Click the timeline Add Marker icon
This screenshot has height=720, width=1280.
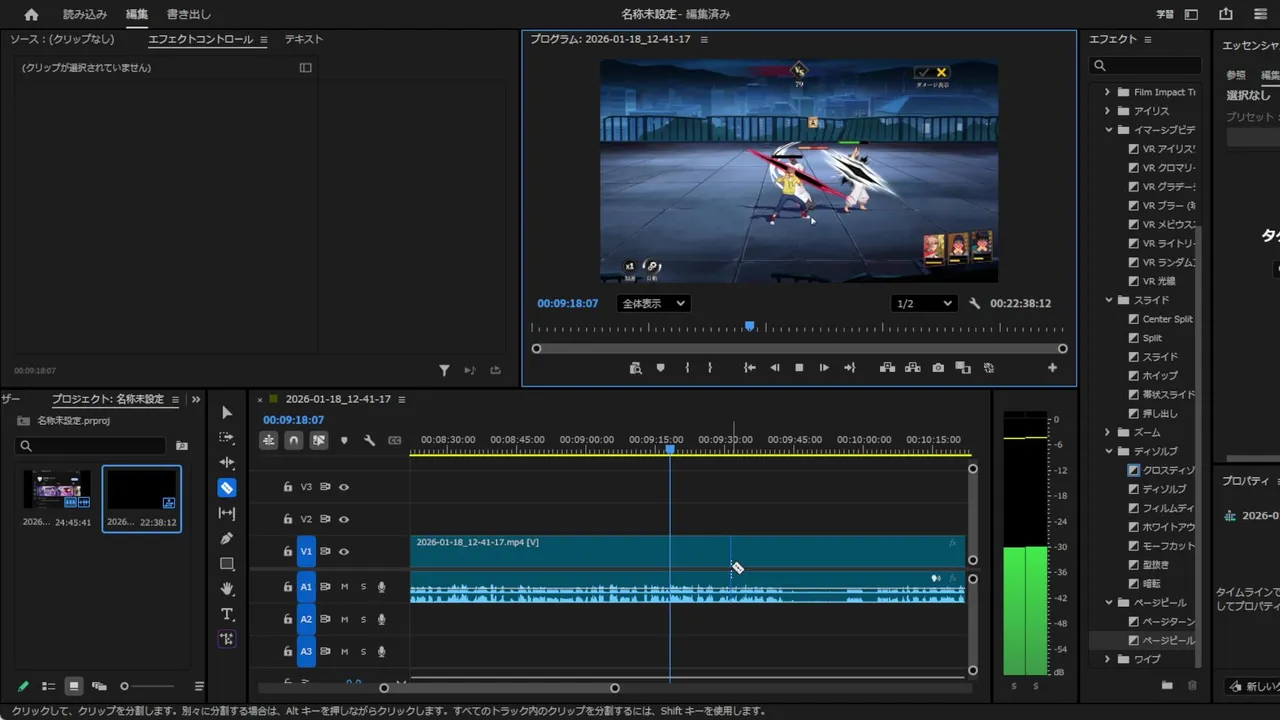[x=344, y=440]
